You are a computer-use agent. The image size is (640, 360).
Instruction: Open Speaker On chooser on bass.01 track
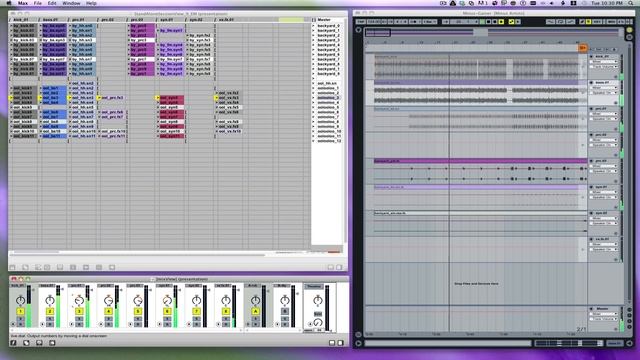pos(605,93)
